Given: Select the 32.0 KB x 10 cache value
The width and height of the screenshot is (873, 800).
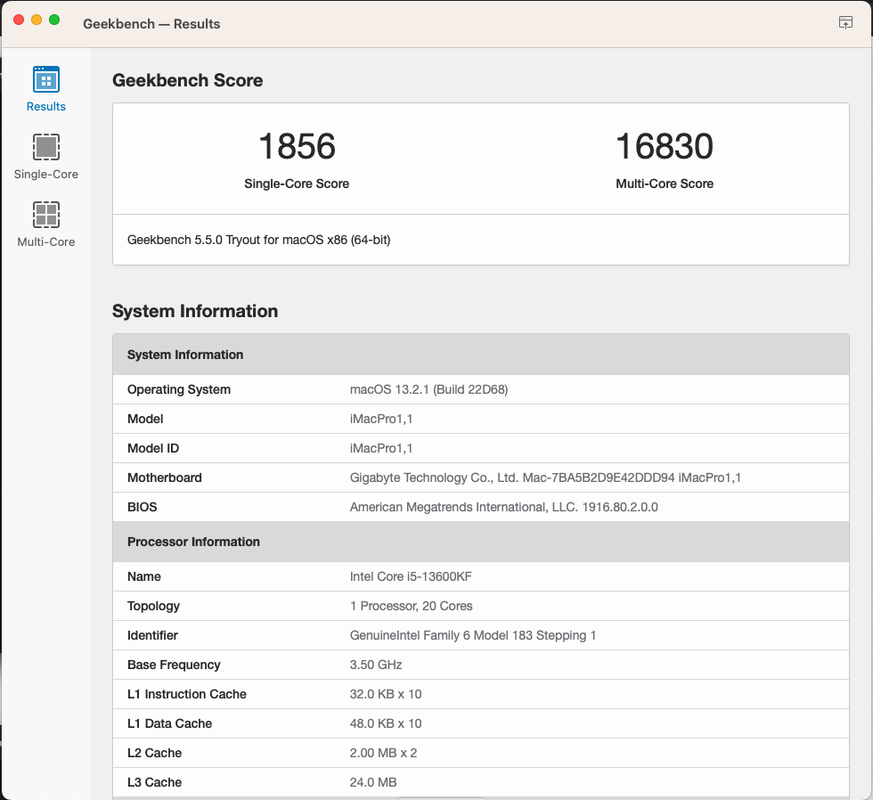Looking at the screenshot, I should tap(386, 694).
